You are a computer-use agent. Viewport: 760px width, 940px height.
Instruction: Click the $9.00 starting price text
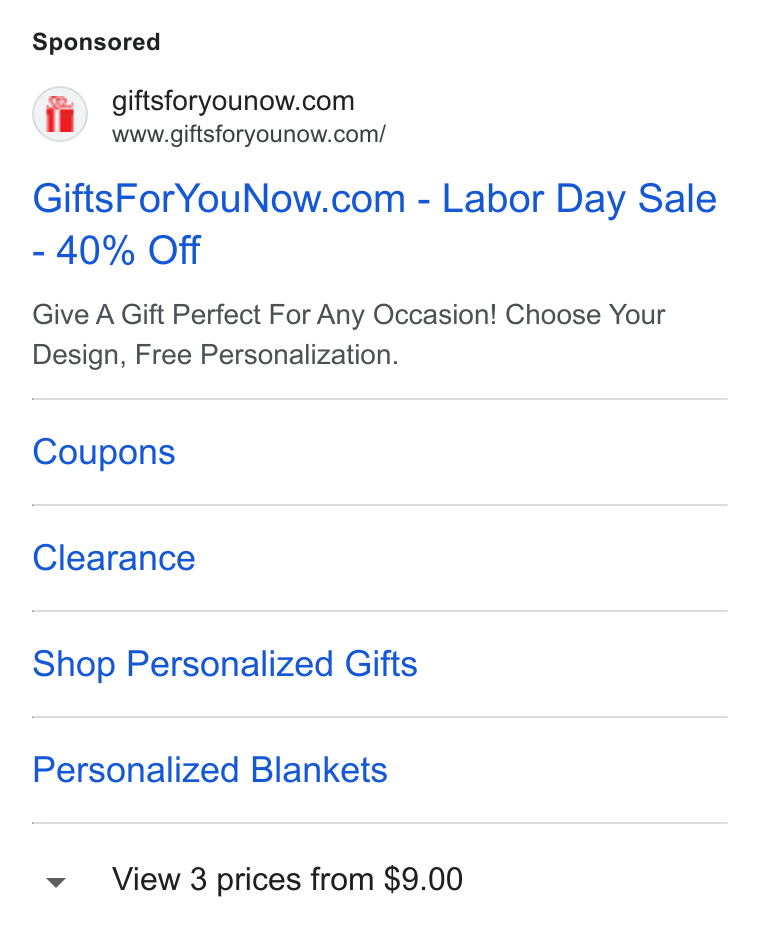point(423,879)
